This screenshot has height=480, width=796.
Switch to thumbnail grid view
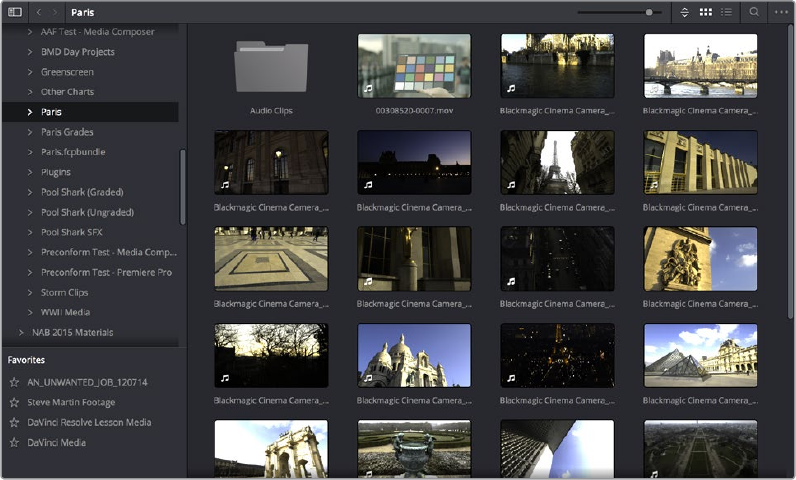click(706, 12)
